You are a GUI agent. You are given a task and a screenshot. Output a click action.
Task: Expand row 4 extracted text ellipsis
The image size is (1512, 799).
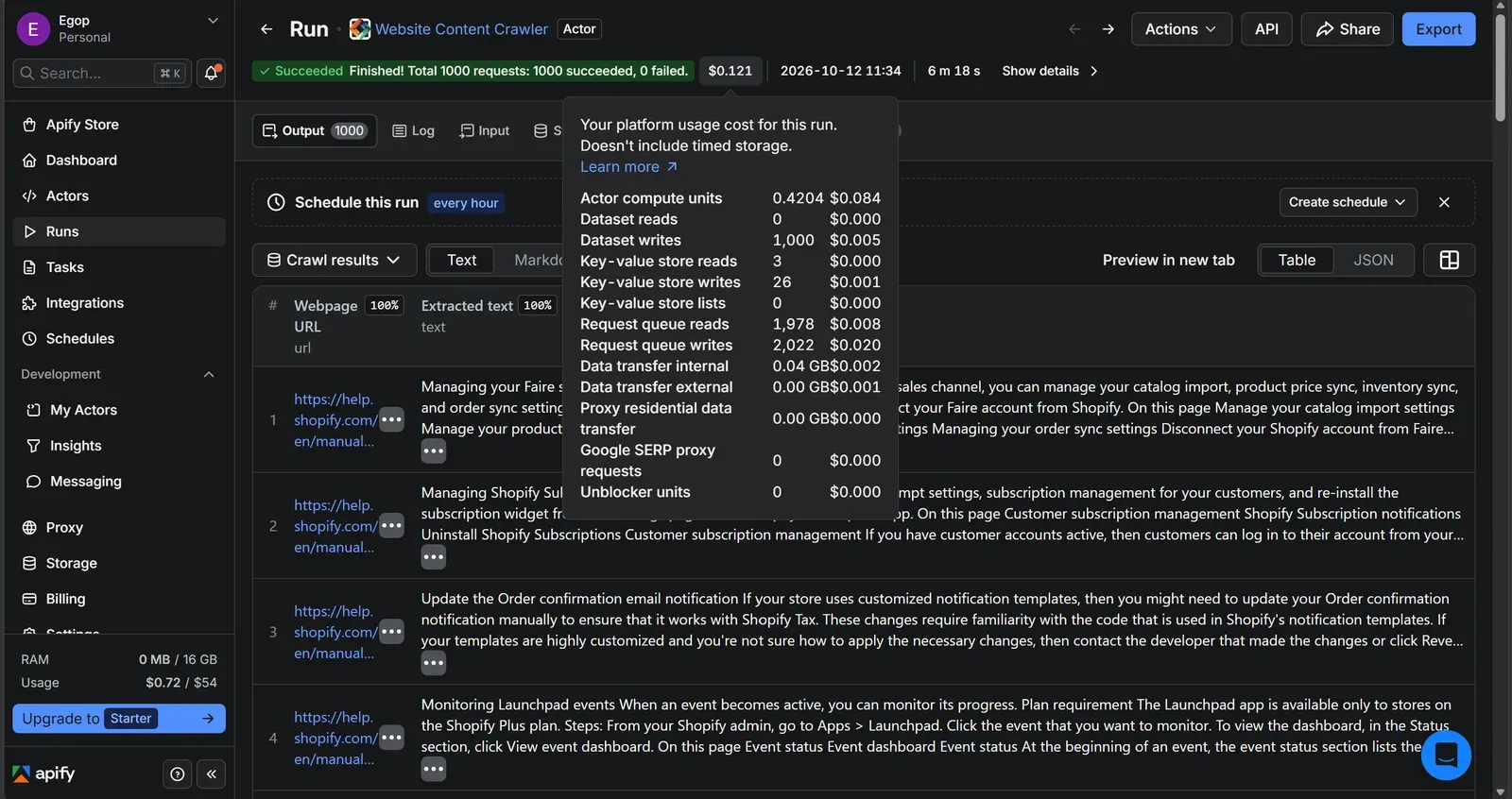(434, 769)
